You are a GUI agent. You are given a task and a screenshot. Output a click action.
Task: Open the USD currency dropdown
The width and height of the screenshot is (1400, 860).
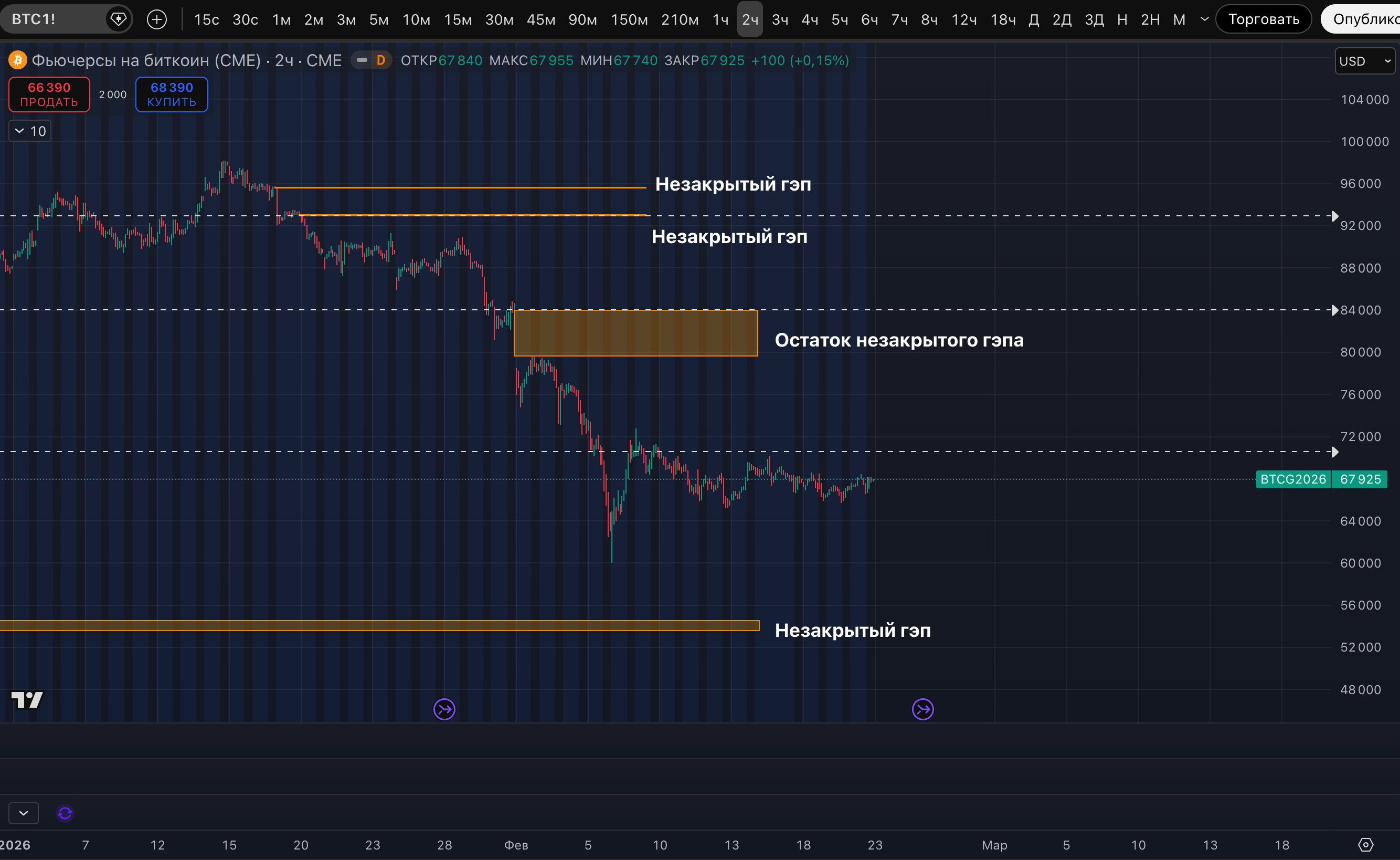coord(1364,61)
